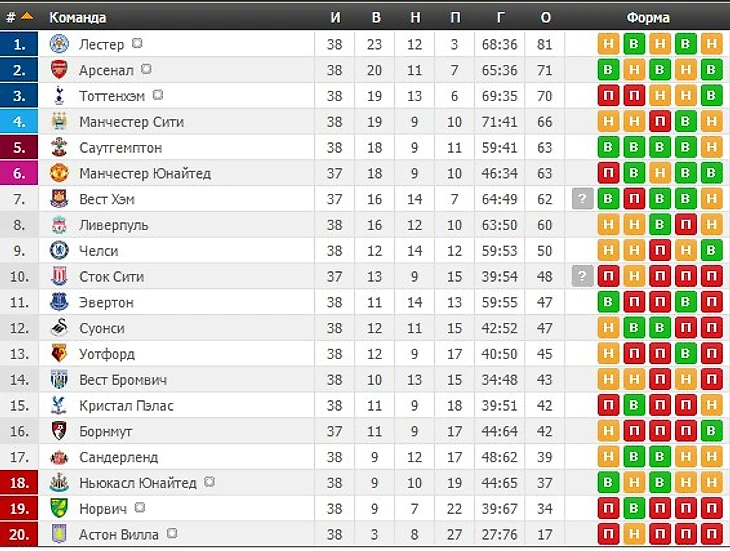Open the Ливерпуль team link
The width and height of the screenshot is (730, 551).
(114, 225)
